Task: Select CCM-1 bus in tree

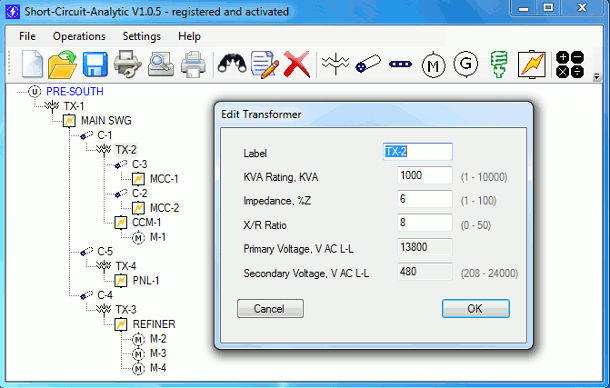Action: coord(147,222)
